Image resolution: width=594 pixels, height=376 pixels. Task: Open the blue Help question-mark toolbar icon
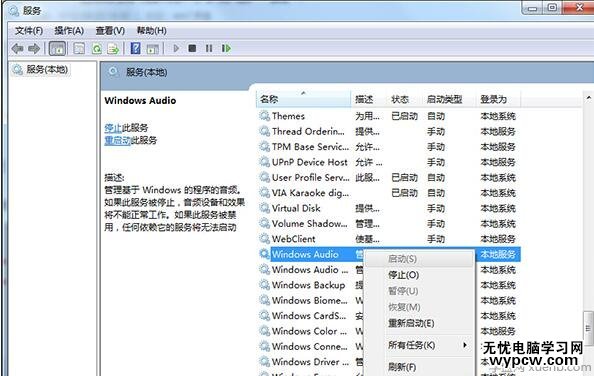pyautogui.click(x=135, y=48)
